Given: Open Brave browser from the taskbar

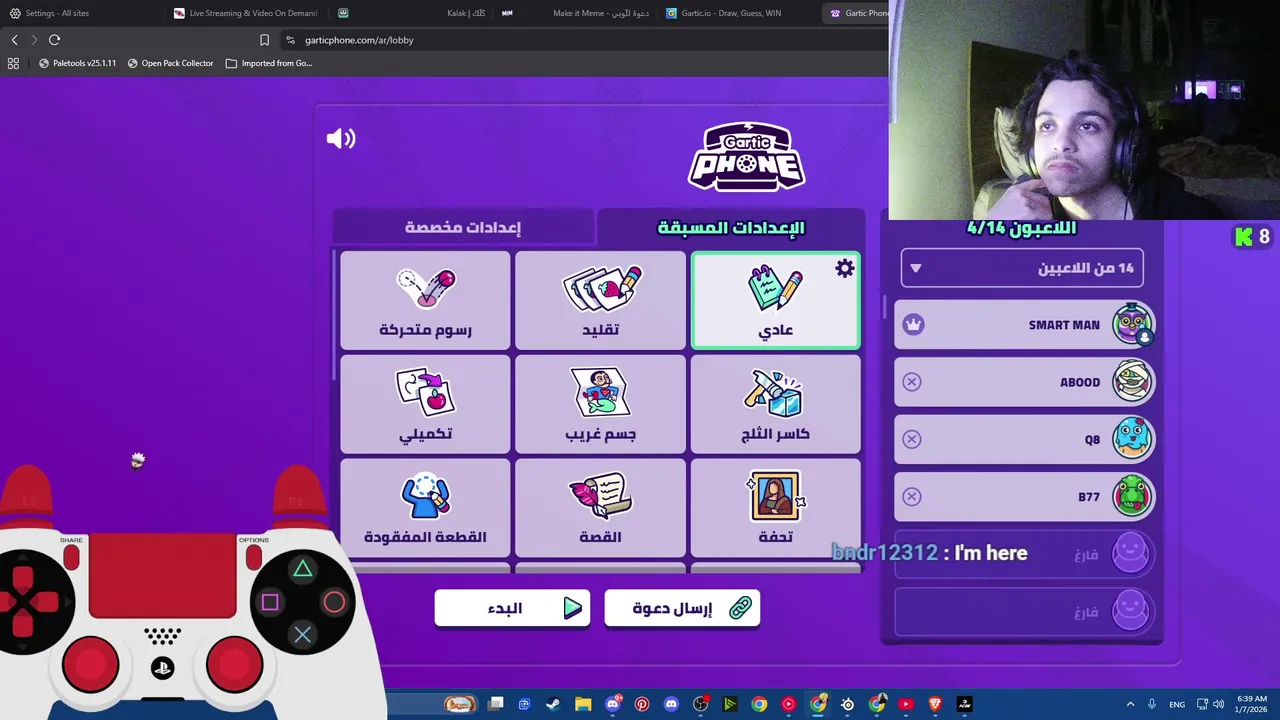Looking at the screenshot, I should point(935,704).
